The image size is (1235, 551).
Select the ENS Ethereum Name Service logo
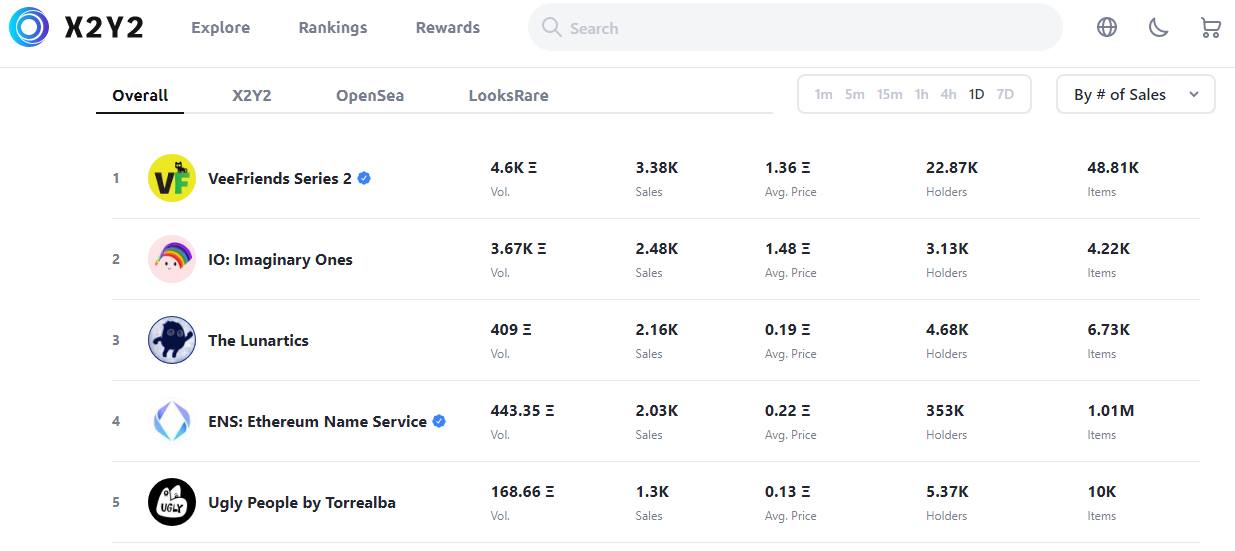171,421
